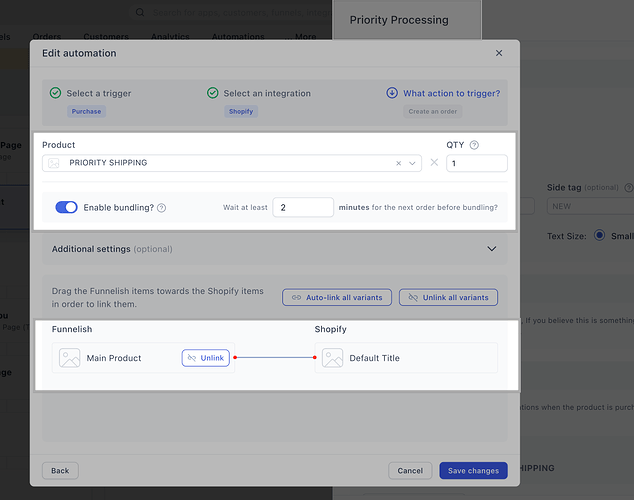This screenshot has height=500, width=634.
Task: Click the Select a trigger green checkmark
Action: (x=55, y=93)
